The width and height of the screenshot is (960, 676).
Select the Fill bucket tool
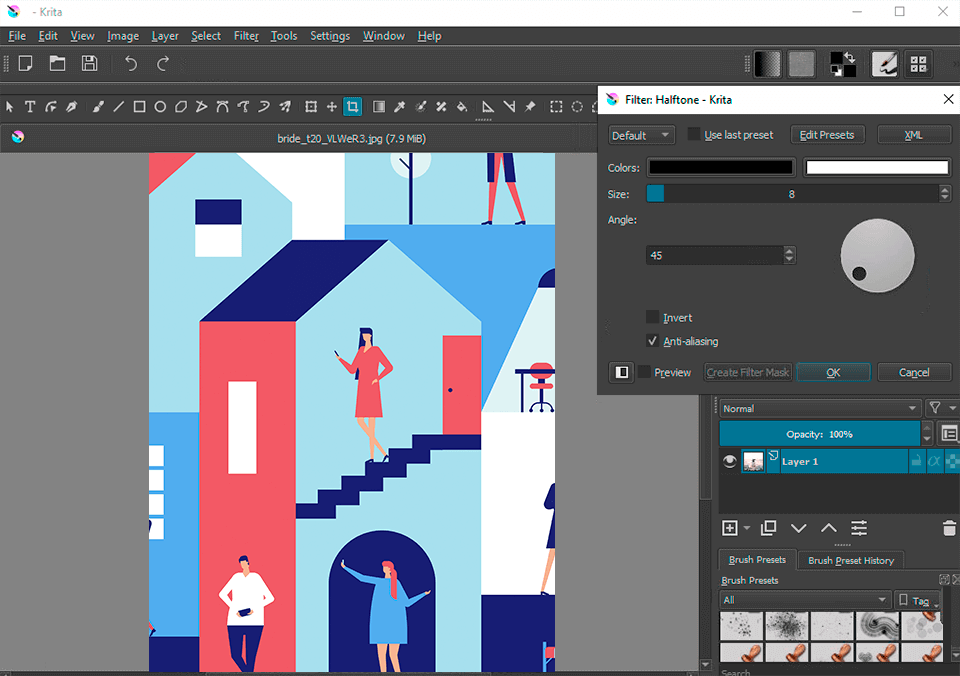462,107
